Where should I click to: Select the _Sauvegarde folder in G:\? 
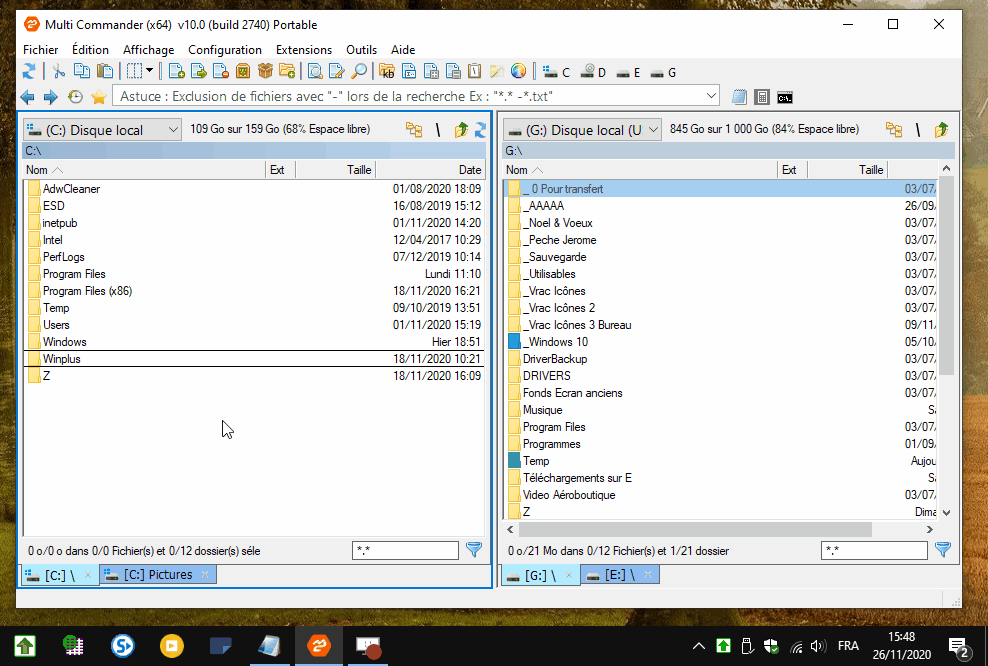tap(721, 257)
